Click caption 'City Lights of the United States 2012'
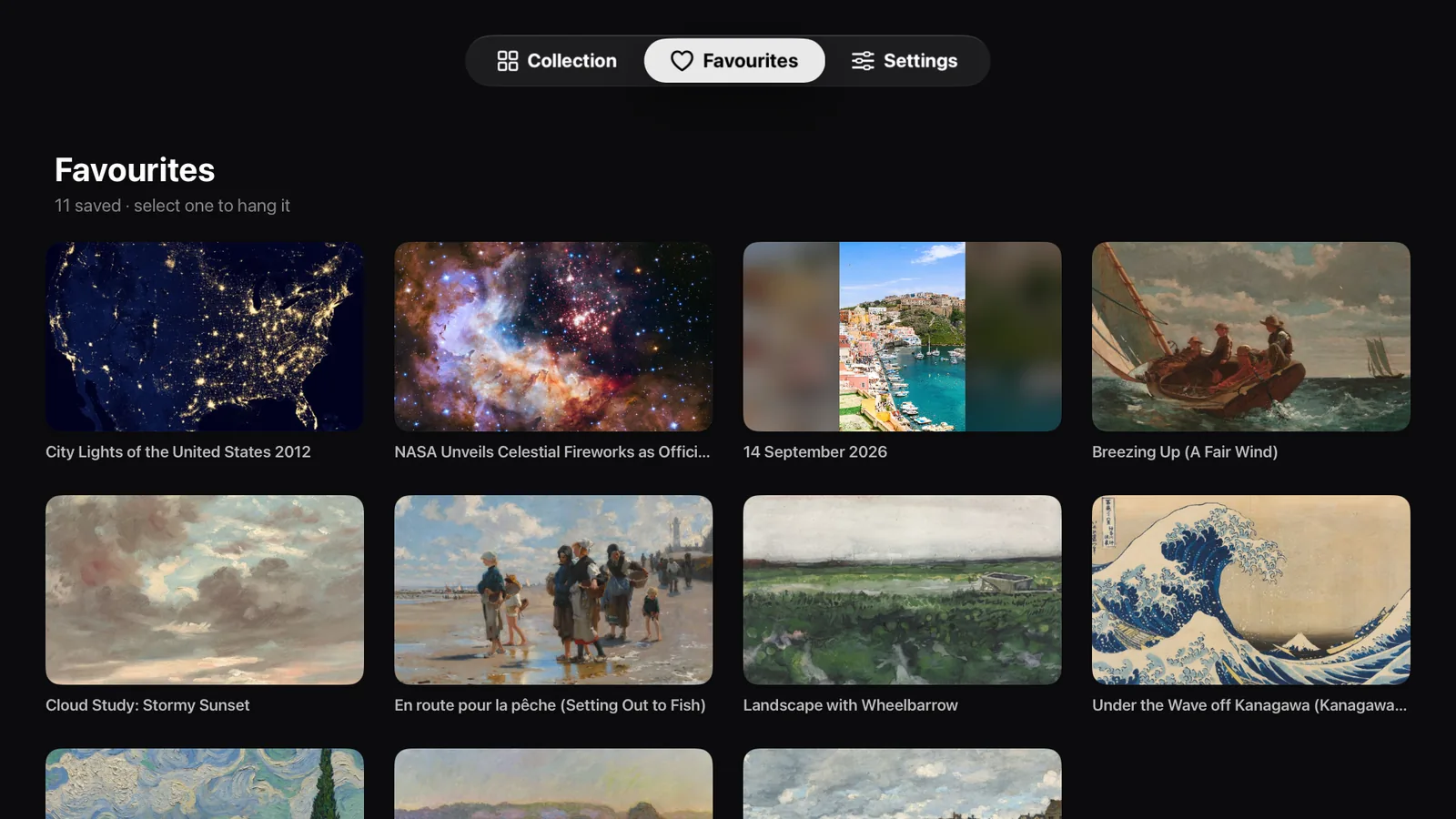The image size is (1456, 819). click(178, 452)
